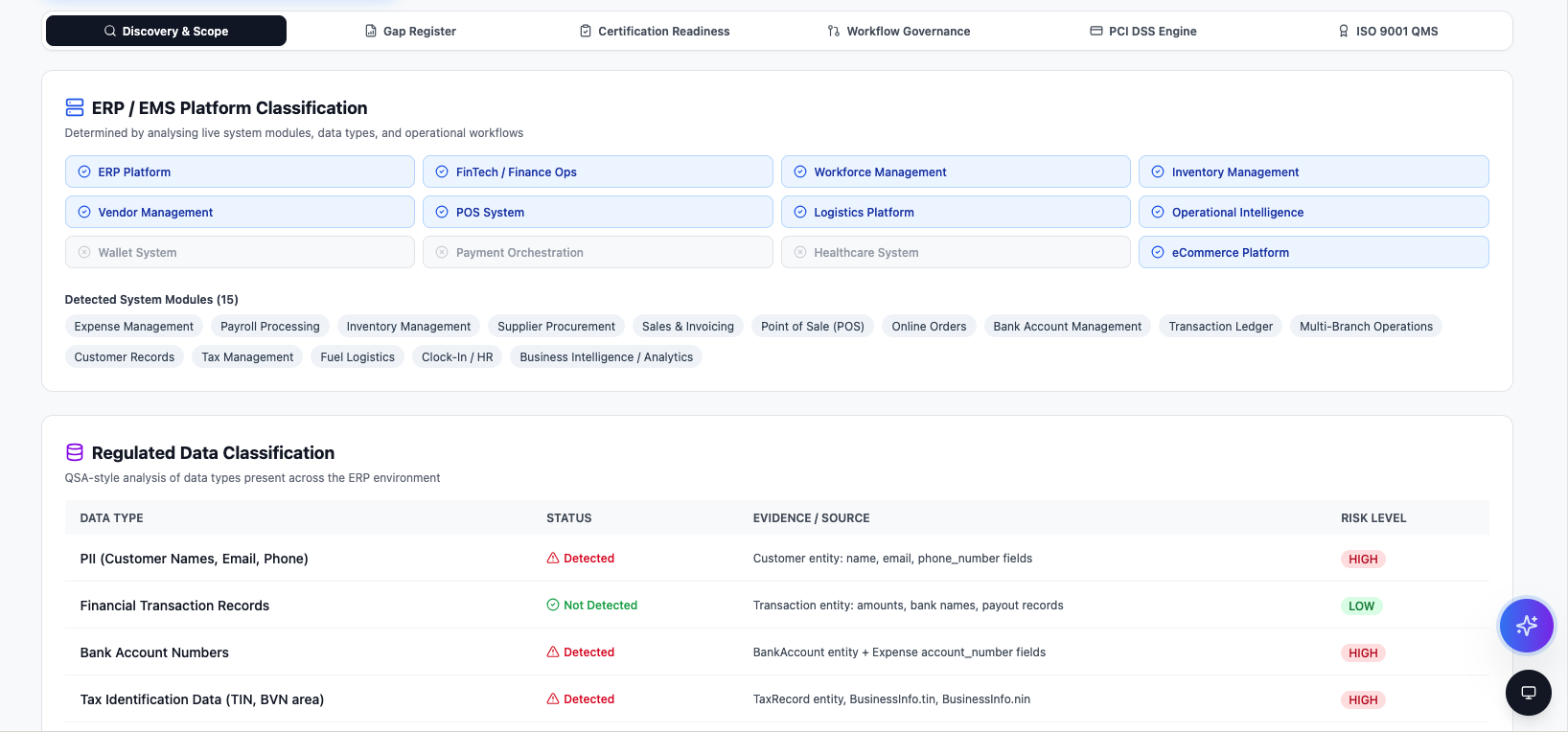Click the Expense Management module chip
This screenshot has width=1568, height=732.
pyautogui.click(x=134, y=327)
